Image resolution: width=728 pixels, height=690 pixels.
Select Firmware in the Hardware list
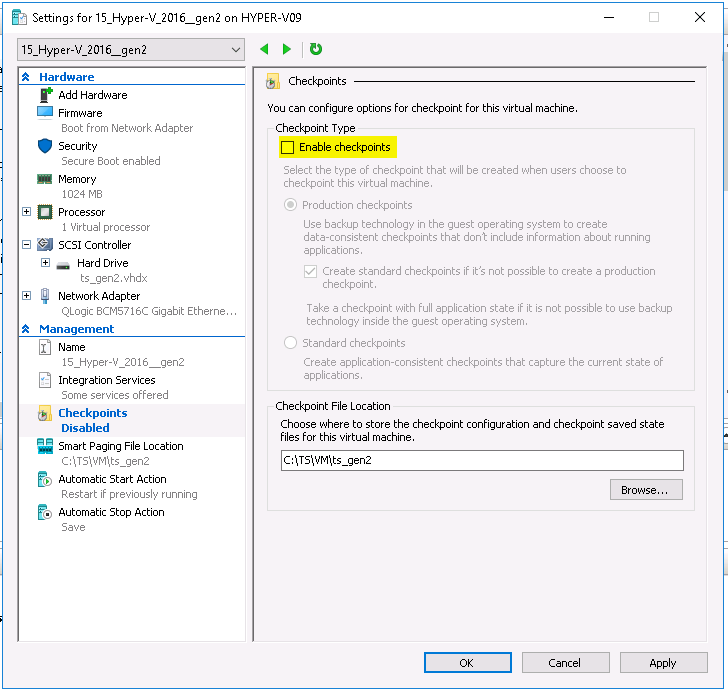[80, 113]
